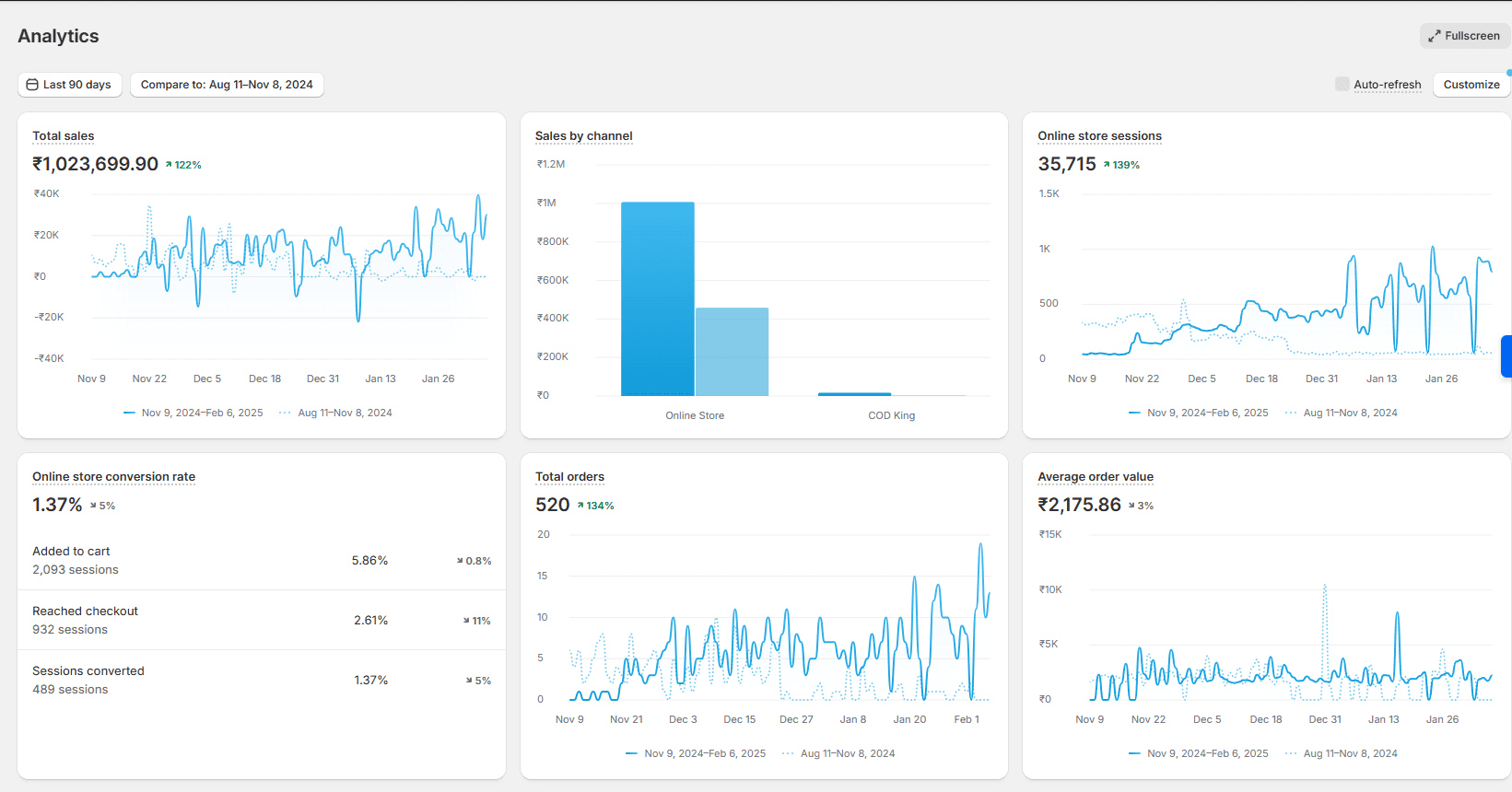
Task: Click the 122% increase indicator on Total sales
Action: coord(183,165)
